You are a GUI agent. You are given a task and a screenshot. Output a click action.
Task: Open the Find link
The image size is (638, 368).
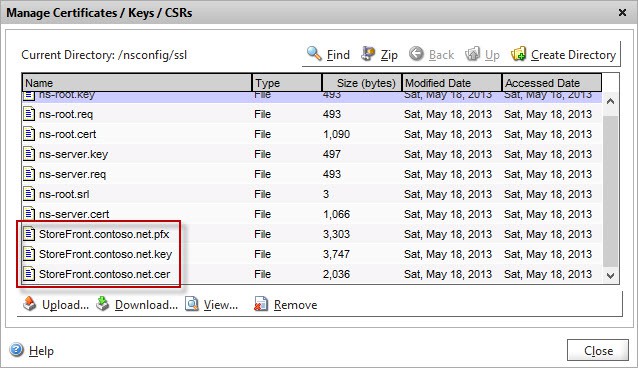[338, 55]
